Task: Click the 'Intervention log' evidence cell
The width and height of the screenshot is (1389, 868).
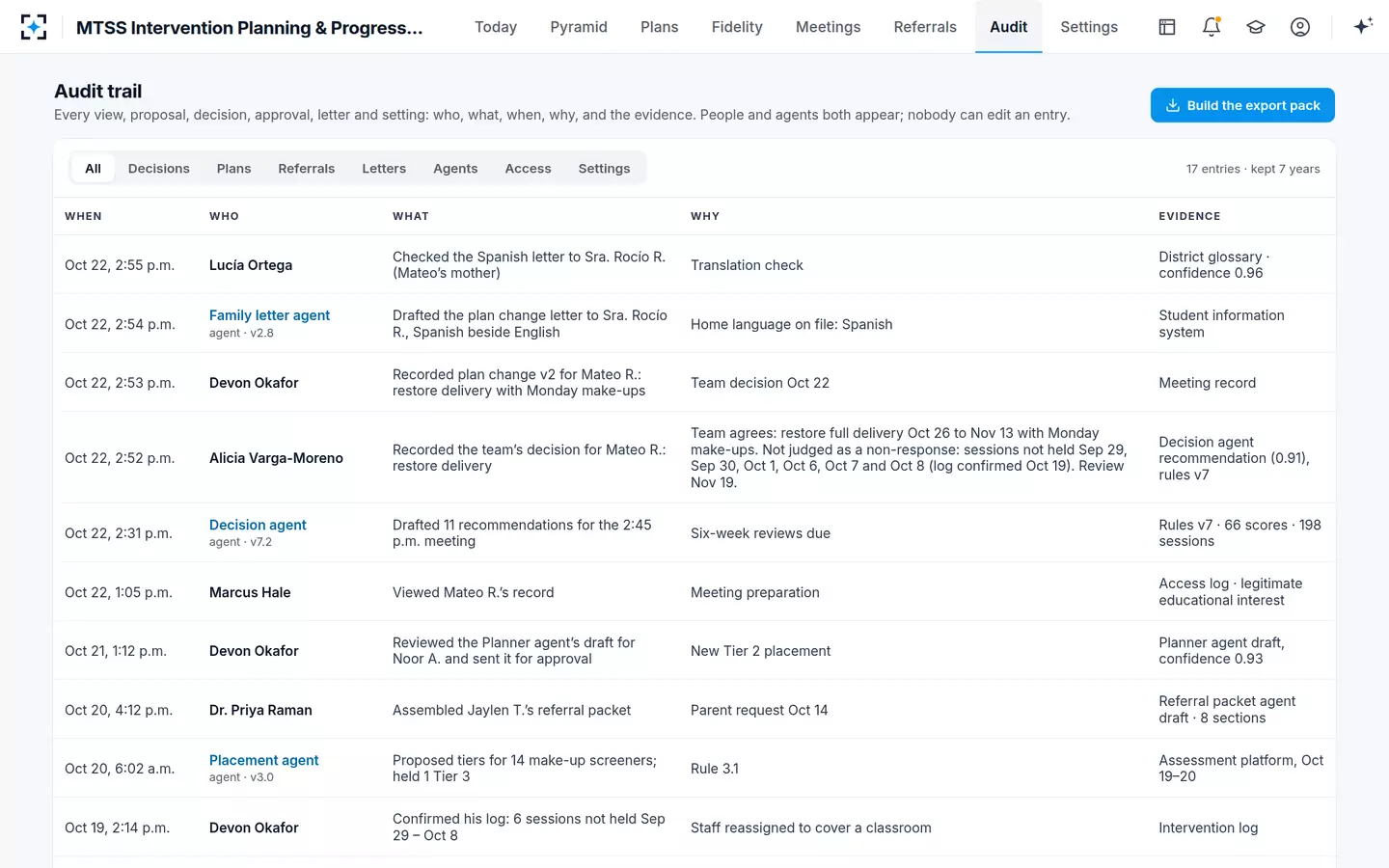Action: coord(1208,827)
